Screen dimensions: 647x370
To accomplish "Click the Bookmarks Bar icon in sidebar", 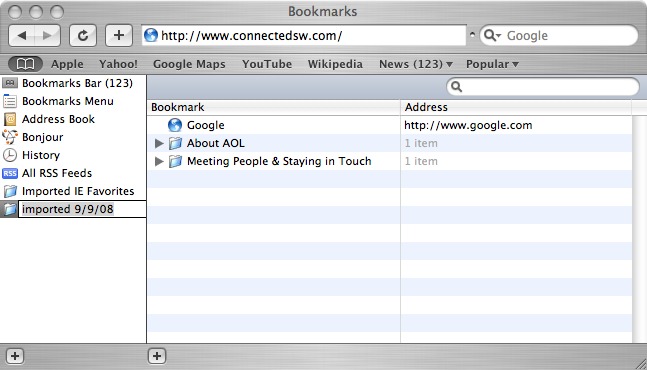I will coord(10,83).
